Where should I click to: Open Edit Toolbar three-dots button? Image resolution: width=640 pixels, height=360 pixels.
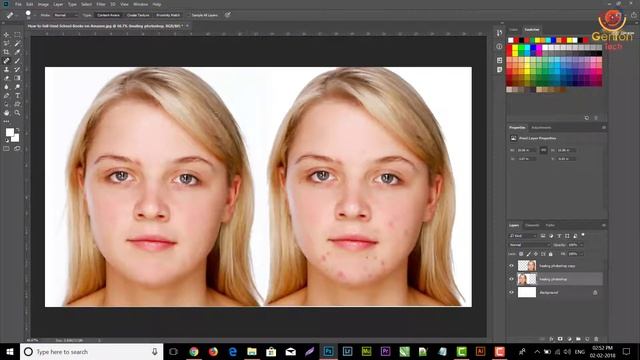point(6,121)
